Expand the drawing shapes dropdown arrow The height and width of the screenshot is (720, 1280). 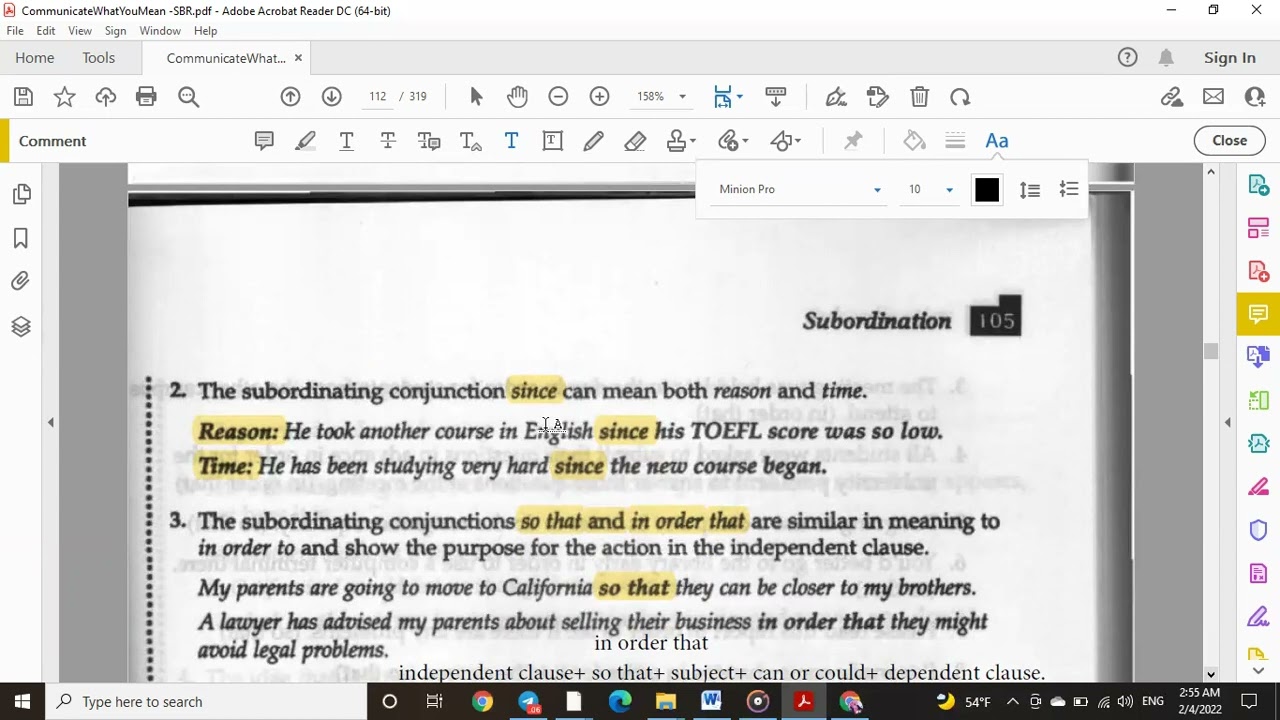pyautogui.click(x=797, y=141)
